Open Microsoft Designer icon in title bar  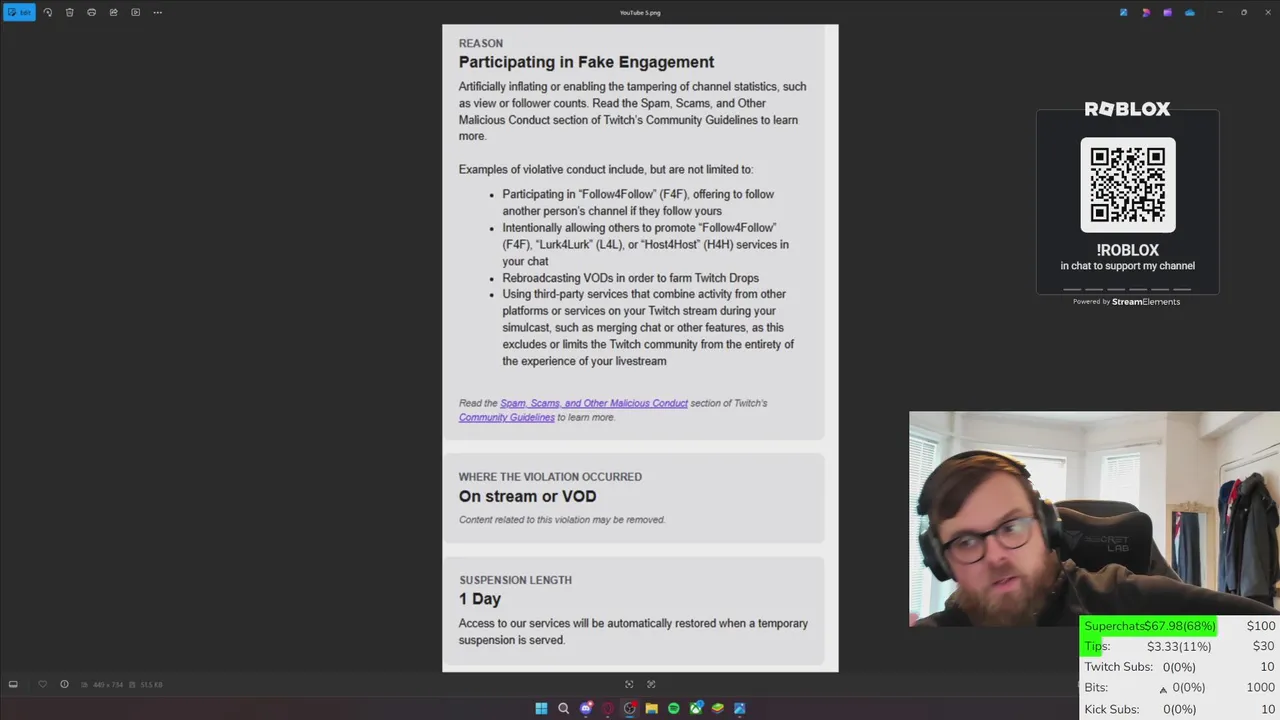[x=1146, y=12]
